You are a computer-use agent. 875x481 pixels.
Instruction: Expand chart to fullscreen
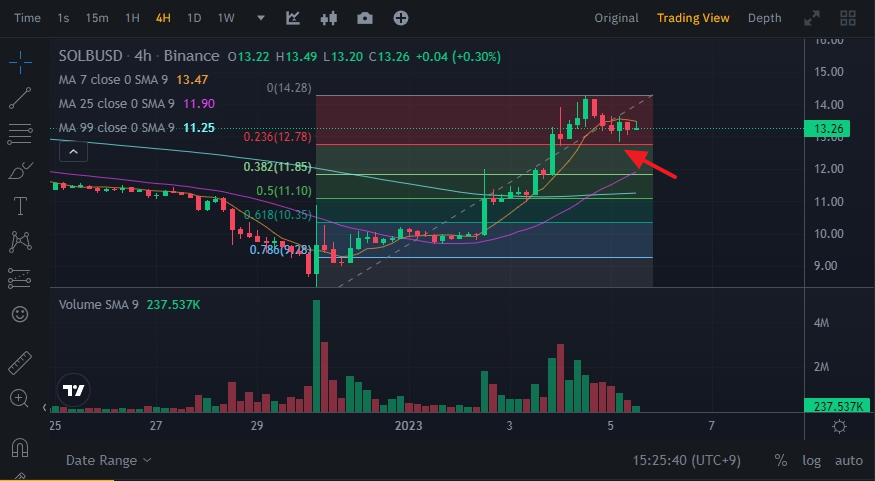tap(812, 18)
